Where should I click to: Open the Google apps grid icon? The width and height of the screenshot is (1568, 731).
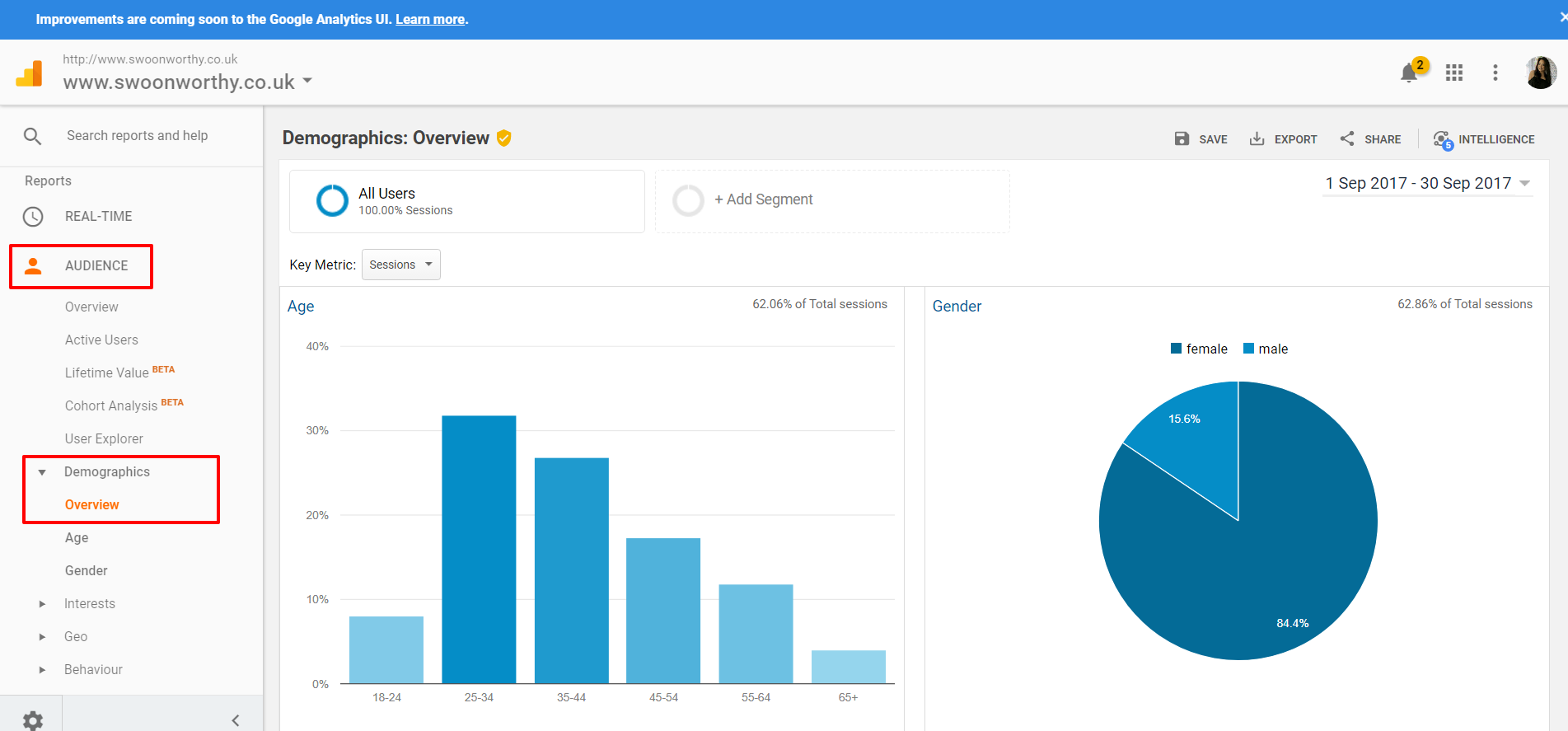[1454, 73]
